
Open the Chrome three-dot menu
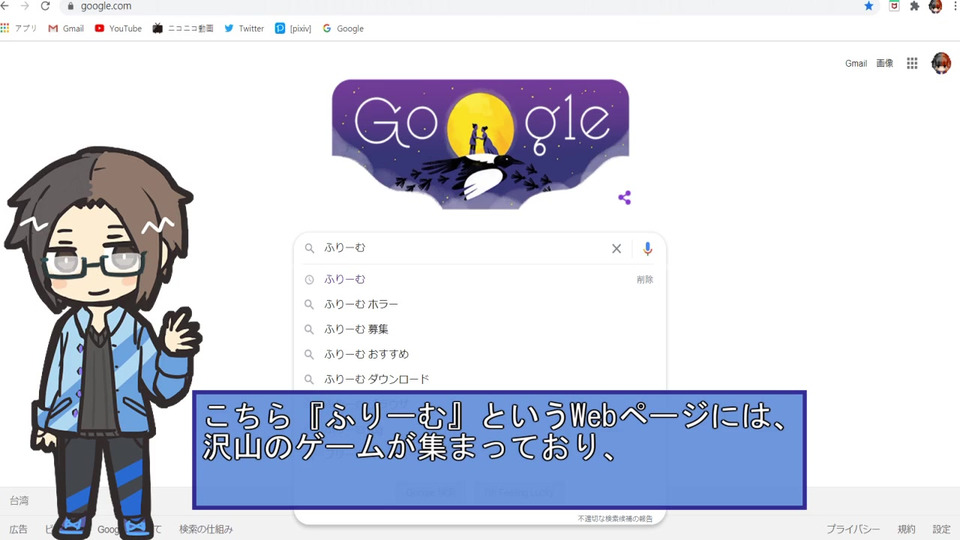pos(955,6)
